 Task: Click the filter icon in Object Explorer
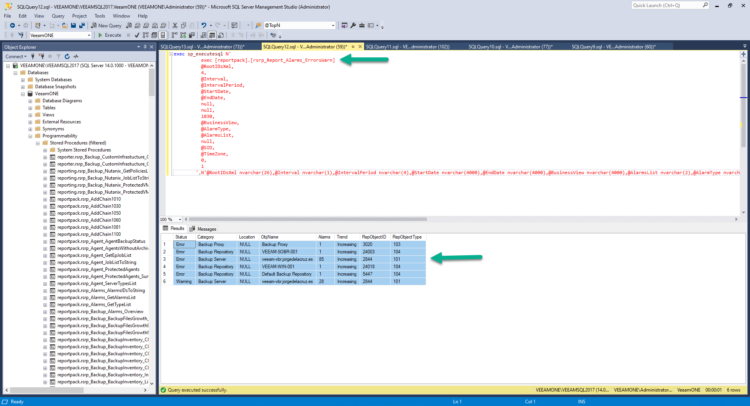tap(57, 56)
